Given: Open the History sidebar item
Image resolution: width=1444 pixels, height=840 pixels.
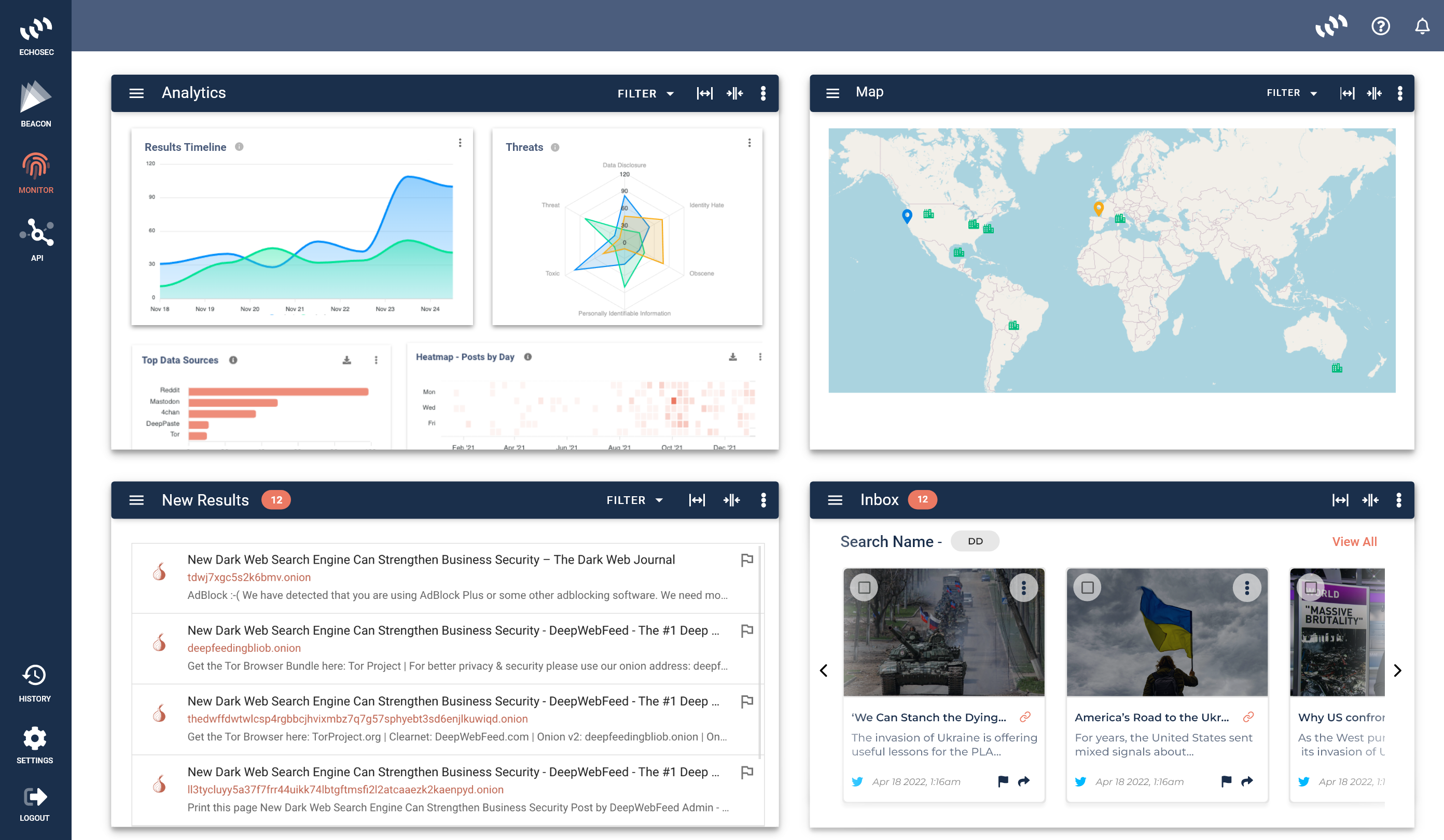Looking at the screenshot, I should coord(34,683).
